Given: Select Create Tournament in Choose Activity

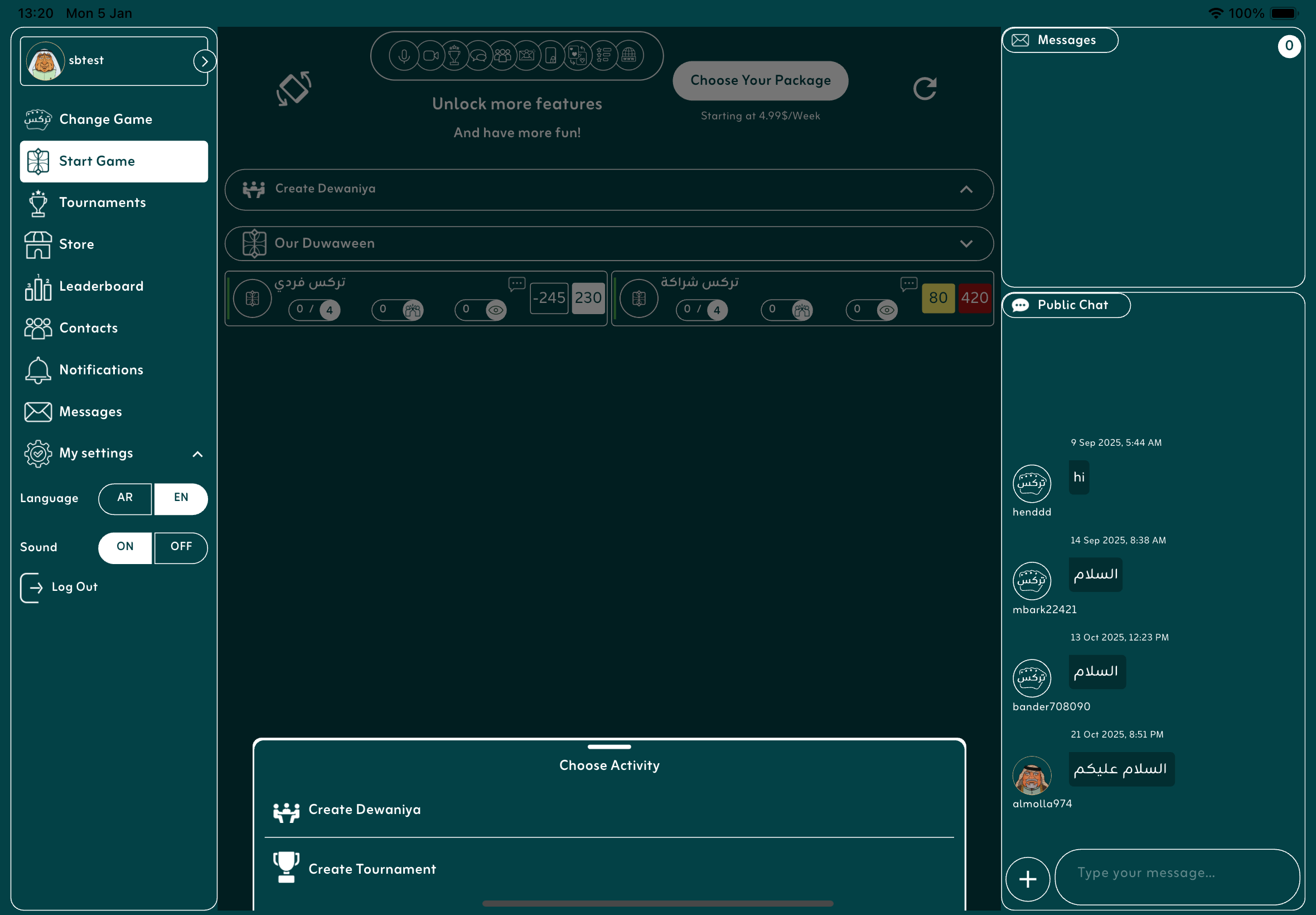Looking at the screenshot, I should [372, 869].
